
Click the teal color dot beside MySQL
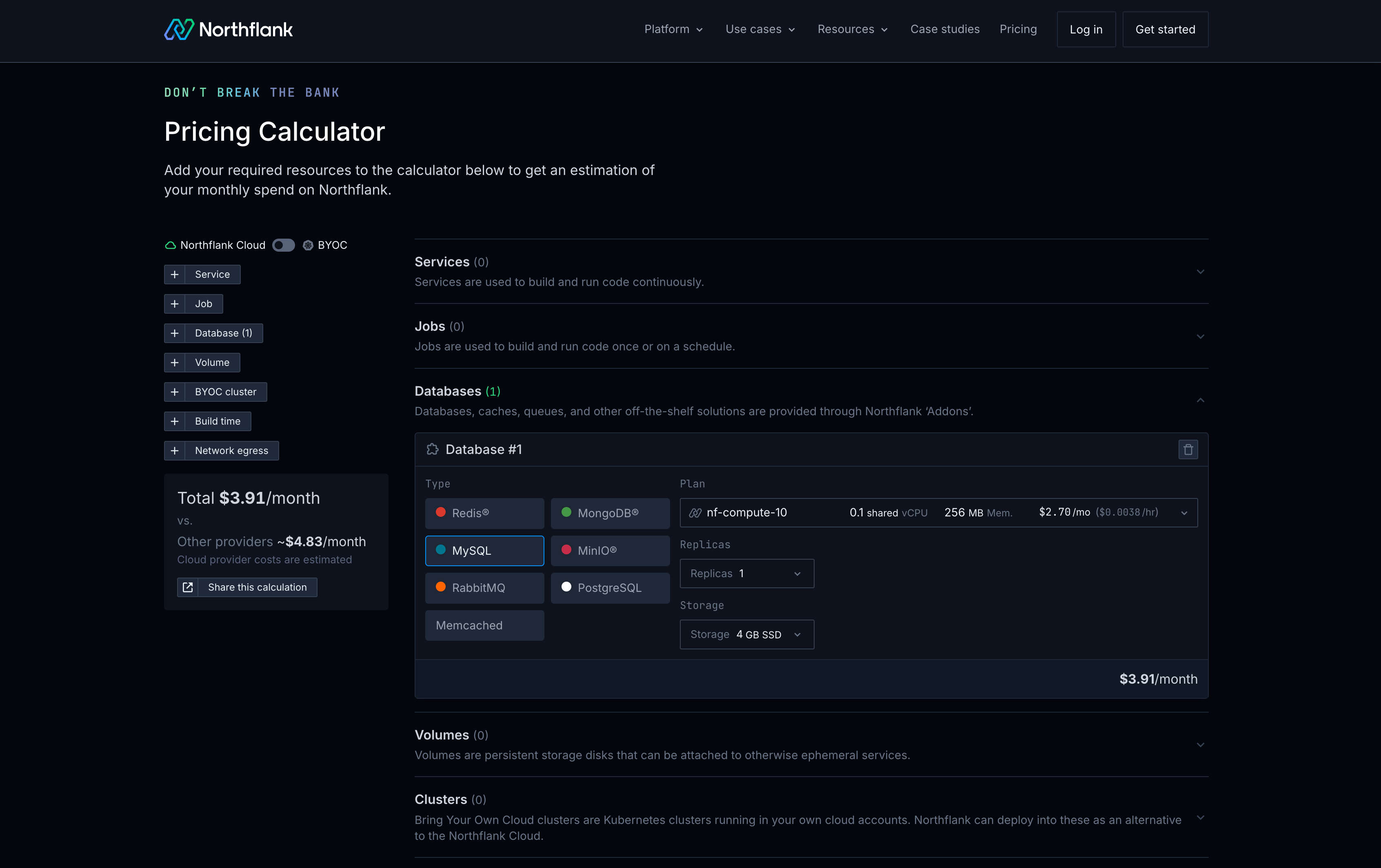click(440, 550)
